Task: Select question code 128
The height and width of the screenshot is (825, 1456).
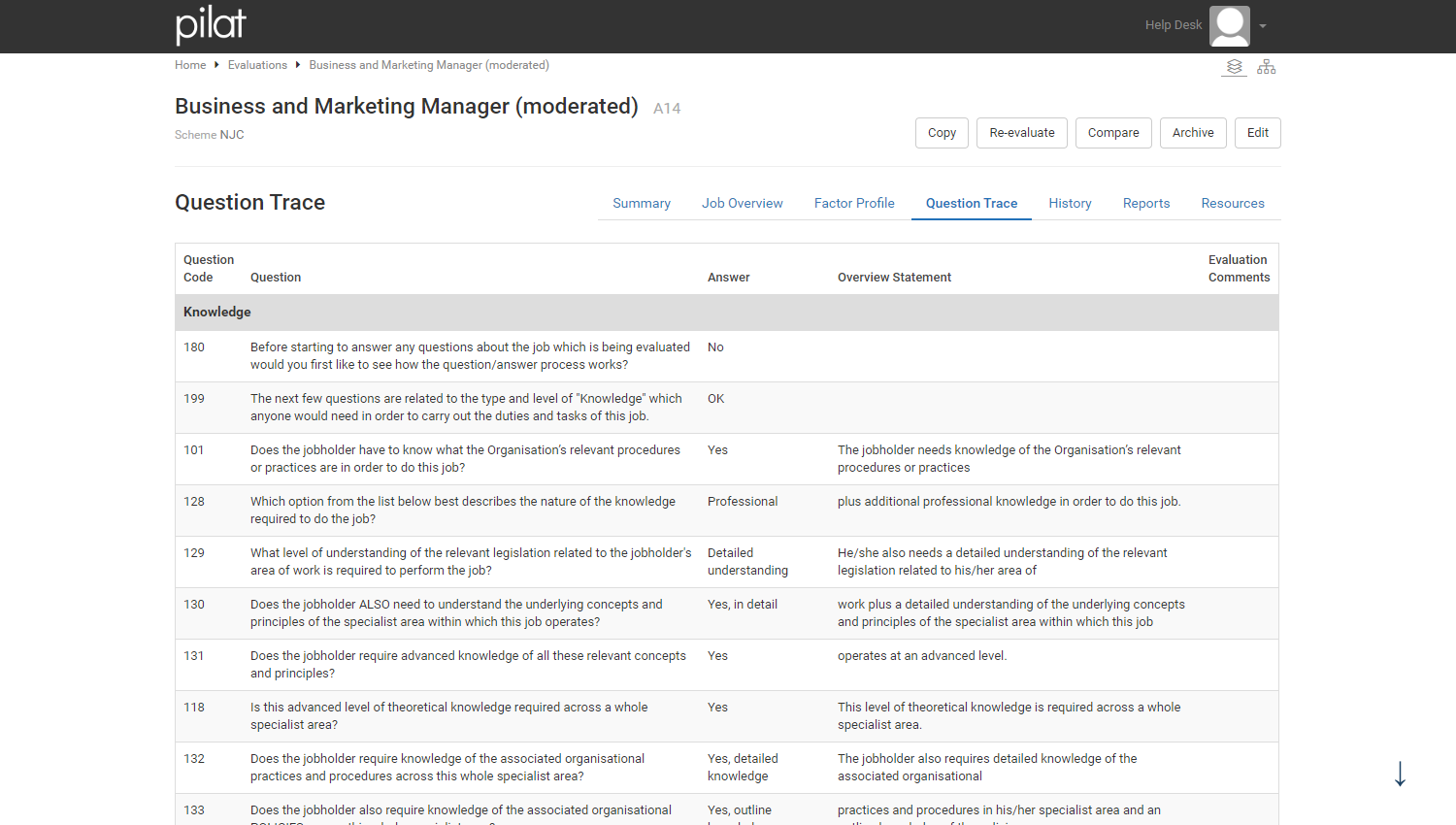Action: point(194,502)
